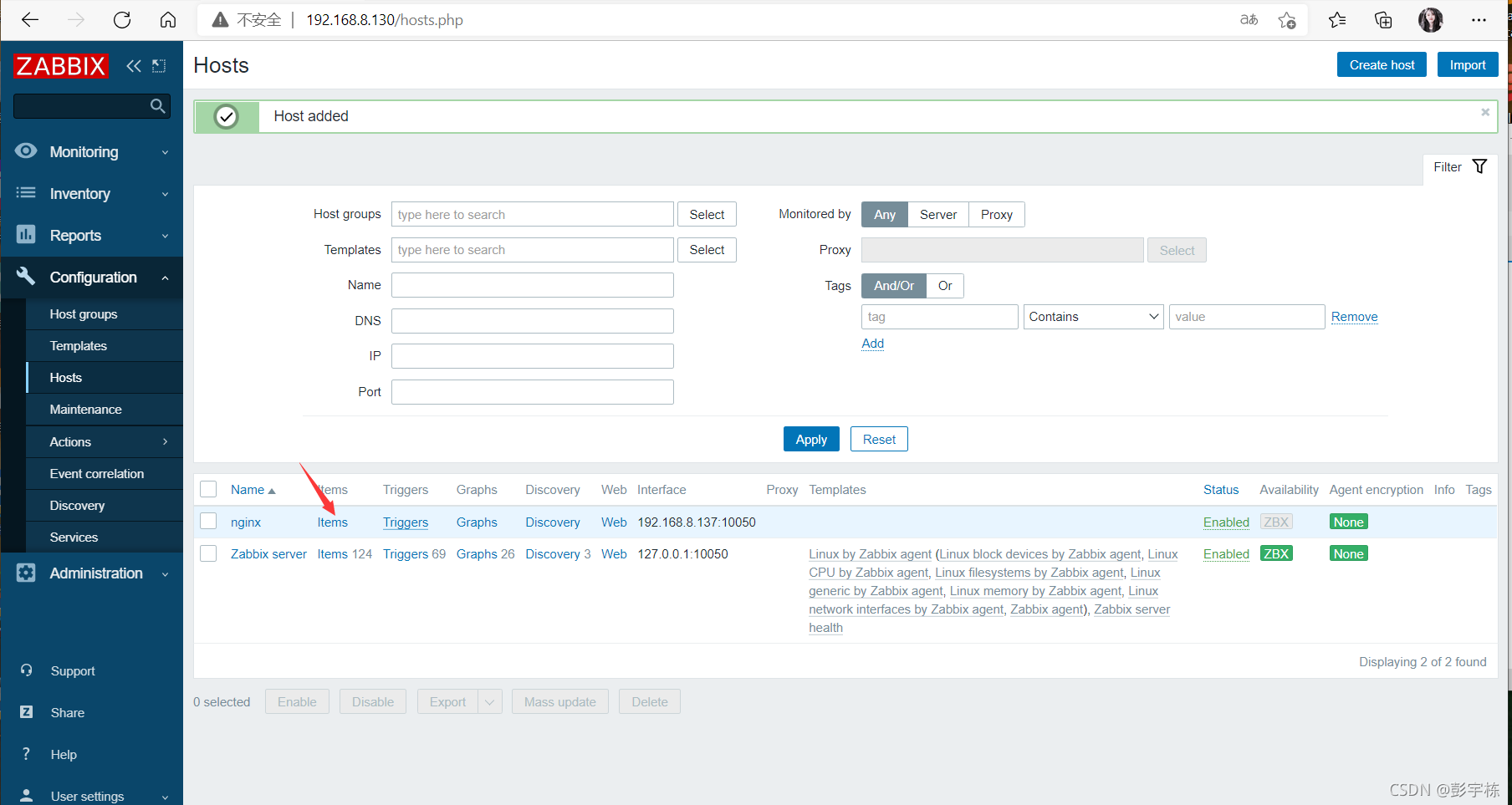
Task: Open the browser collections icon
Action: pyautogui.click(x=1383, y=20)
